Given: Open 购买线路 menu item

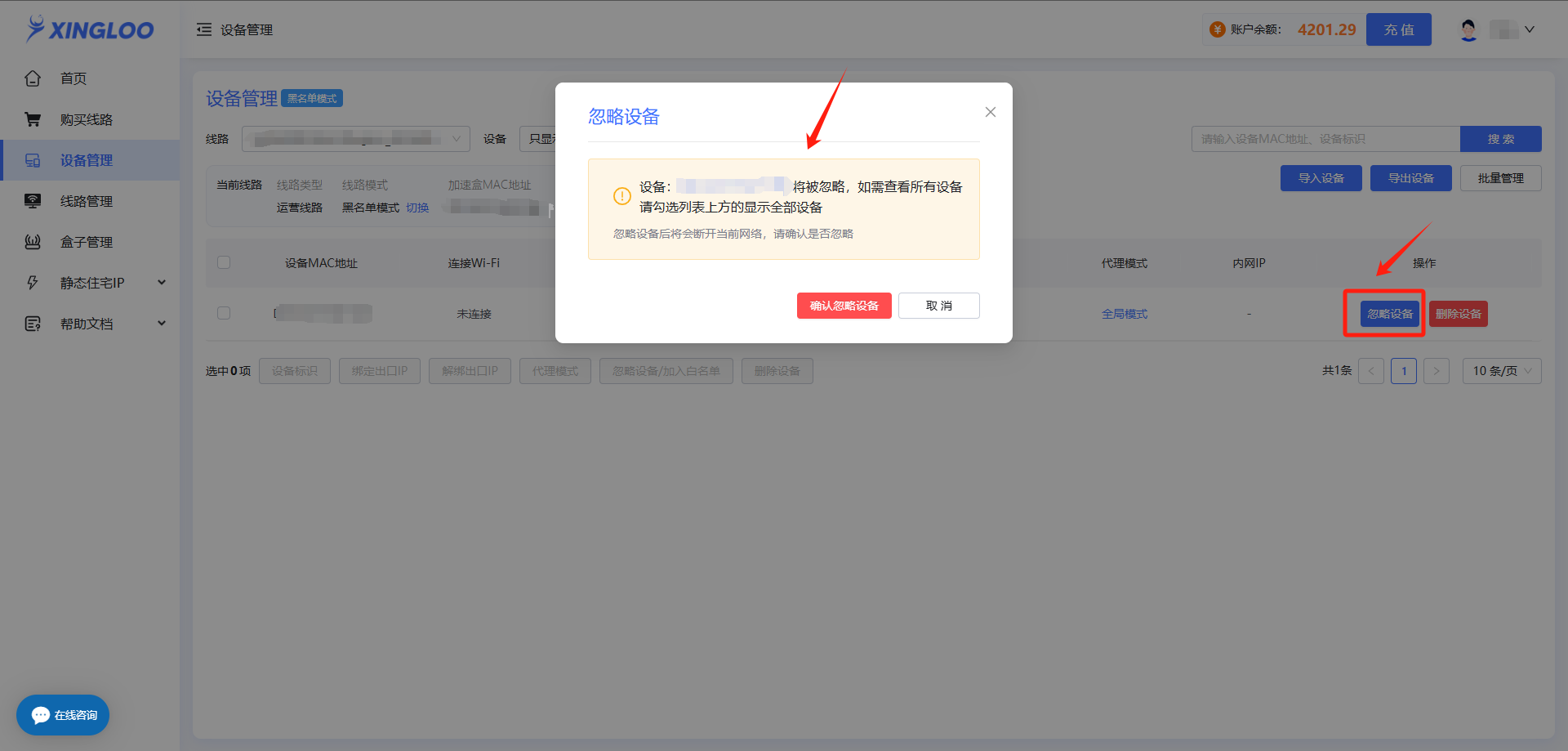Looking at the screenshot, I should pos(90,119).
